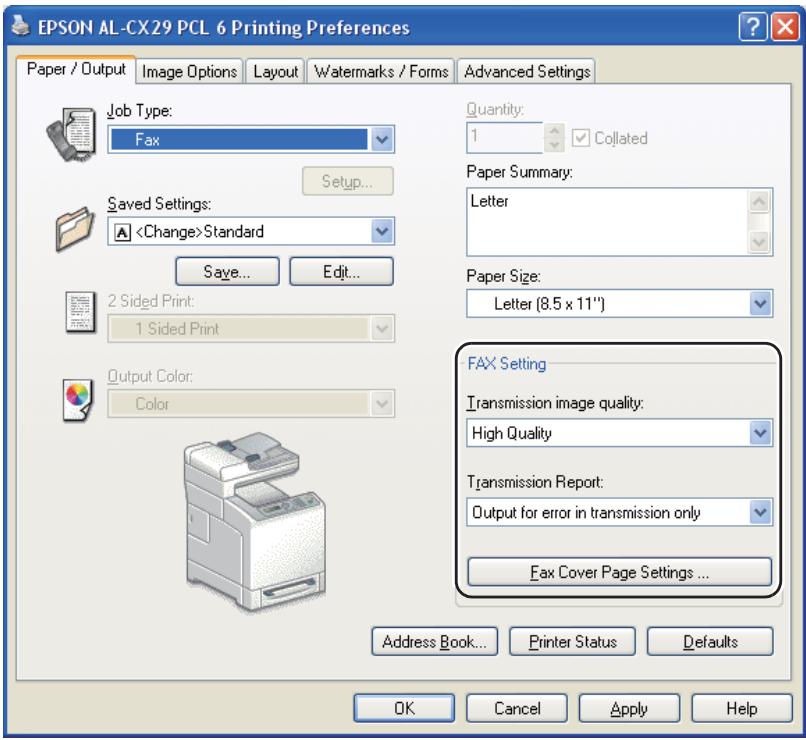The image size is (806, 740).
Task: Click the Apply button
Action: click(x=629, y=708)
